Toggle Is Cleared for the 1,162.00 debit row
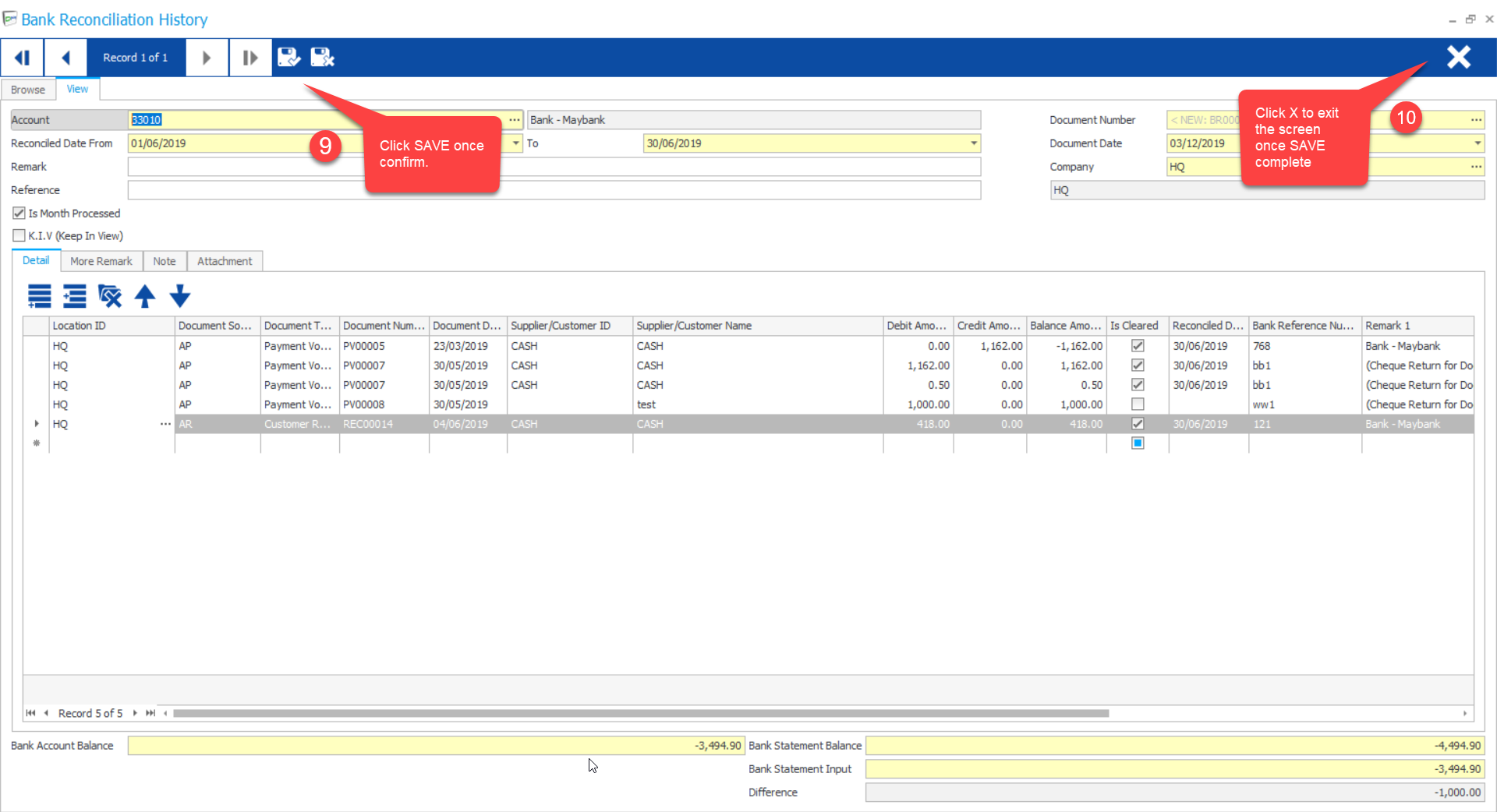The height and width of the screenshot is (812, 1497). click(1138, 365)
